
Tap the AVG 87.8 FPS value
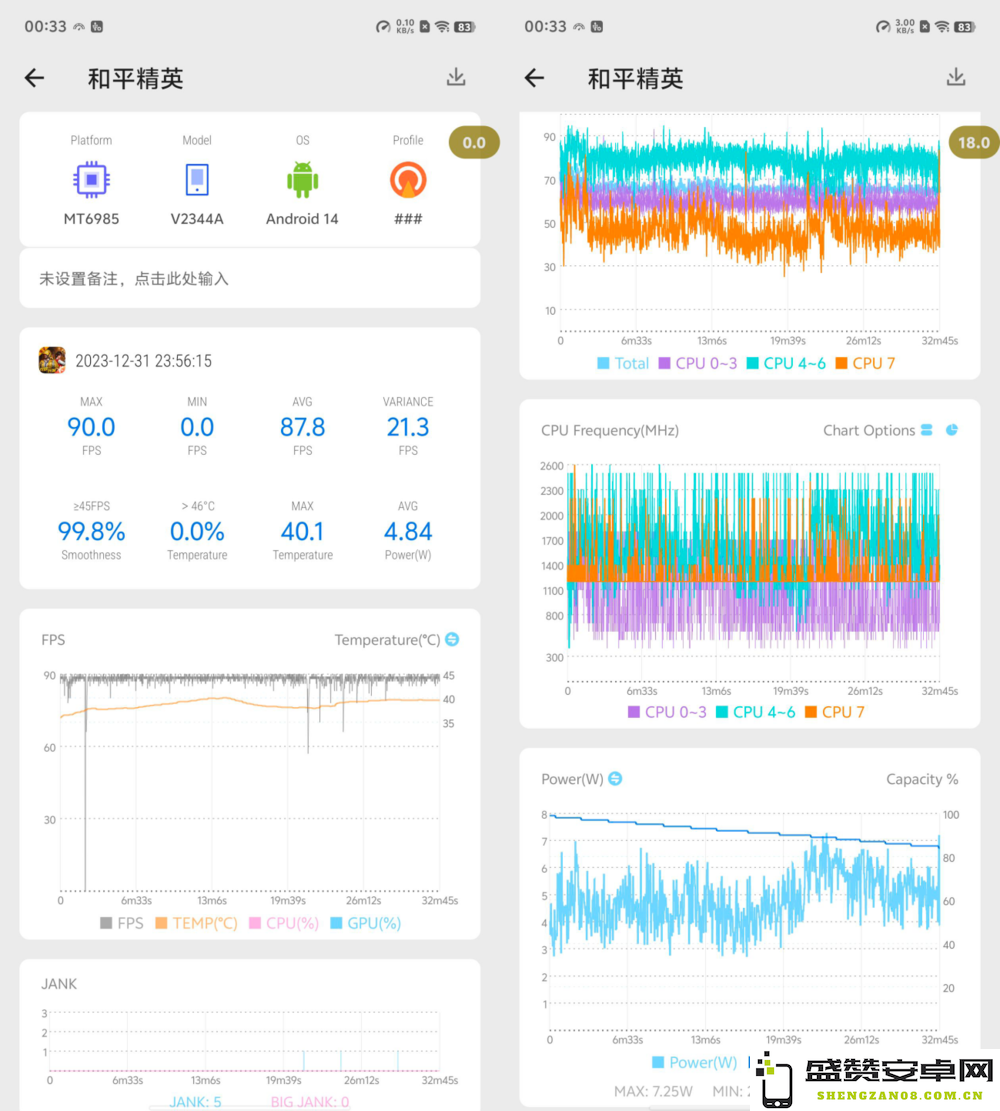(x=303, y=427)
